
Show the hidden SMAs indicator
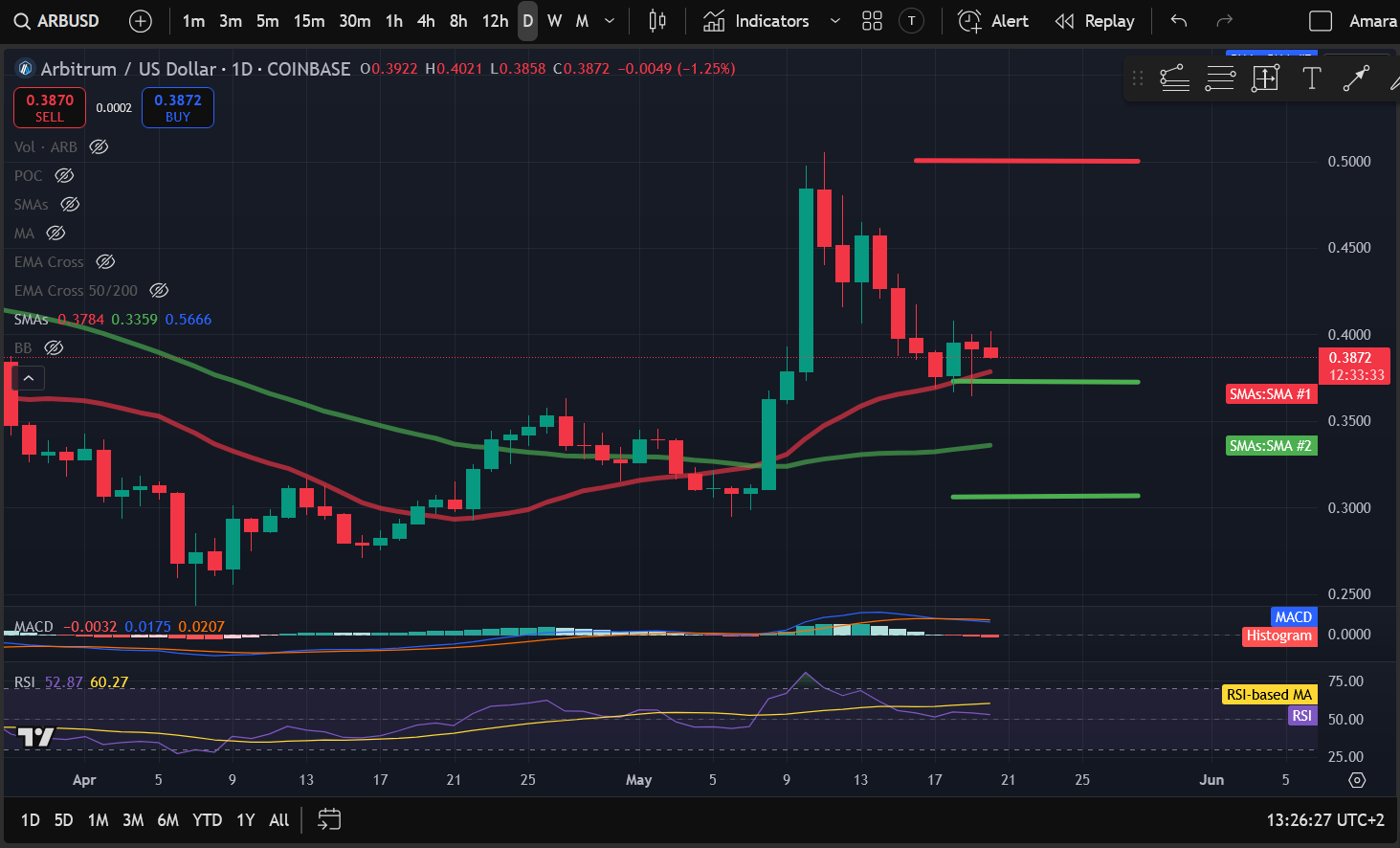coord(70,204)
